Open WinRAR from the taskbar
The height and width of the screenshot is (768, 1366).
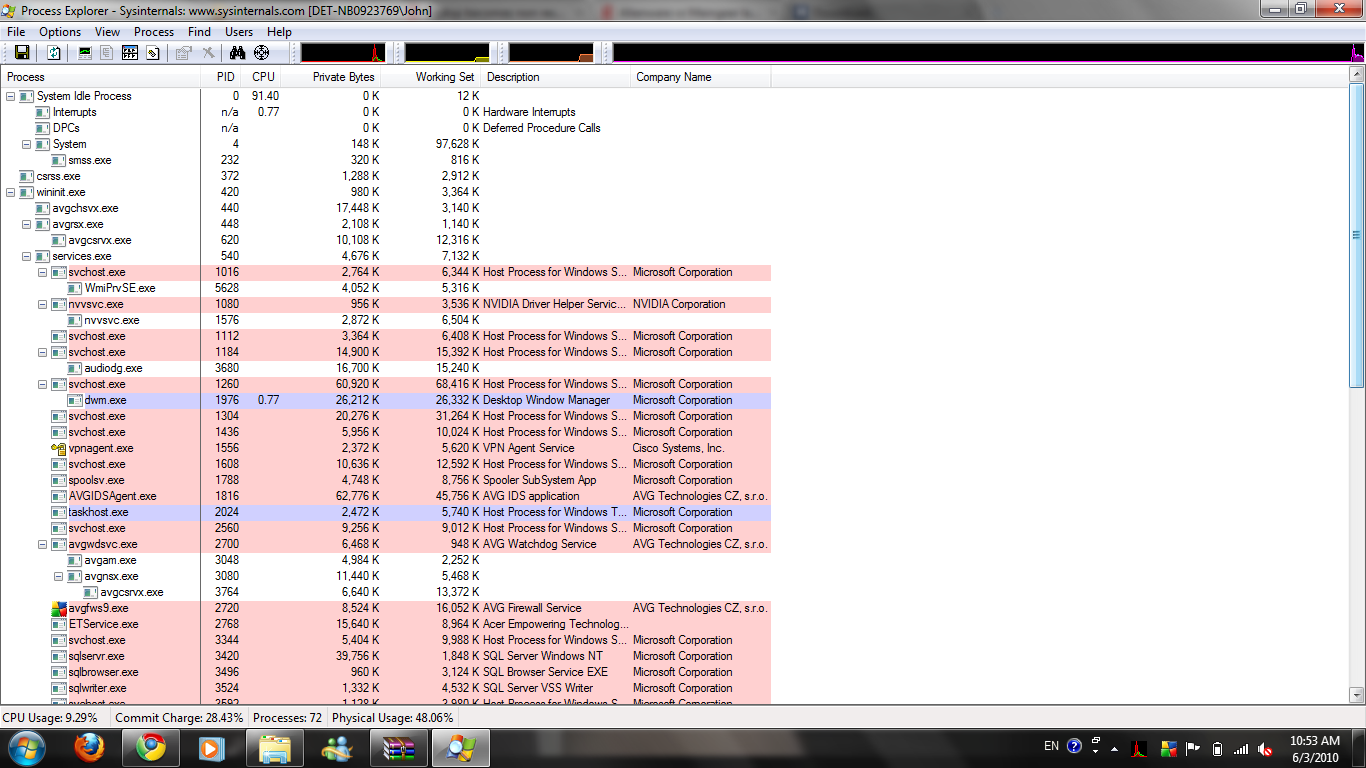click(x=398, y=747)
